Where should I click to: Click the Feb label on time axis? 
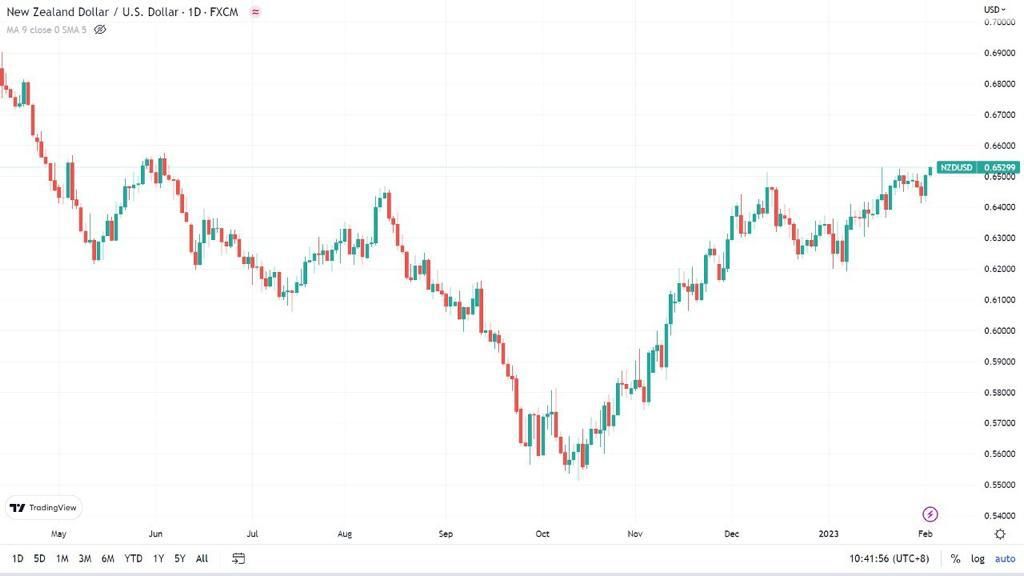point(925,534)
